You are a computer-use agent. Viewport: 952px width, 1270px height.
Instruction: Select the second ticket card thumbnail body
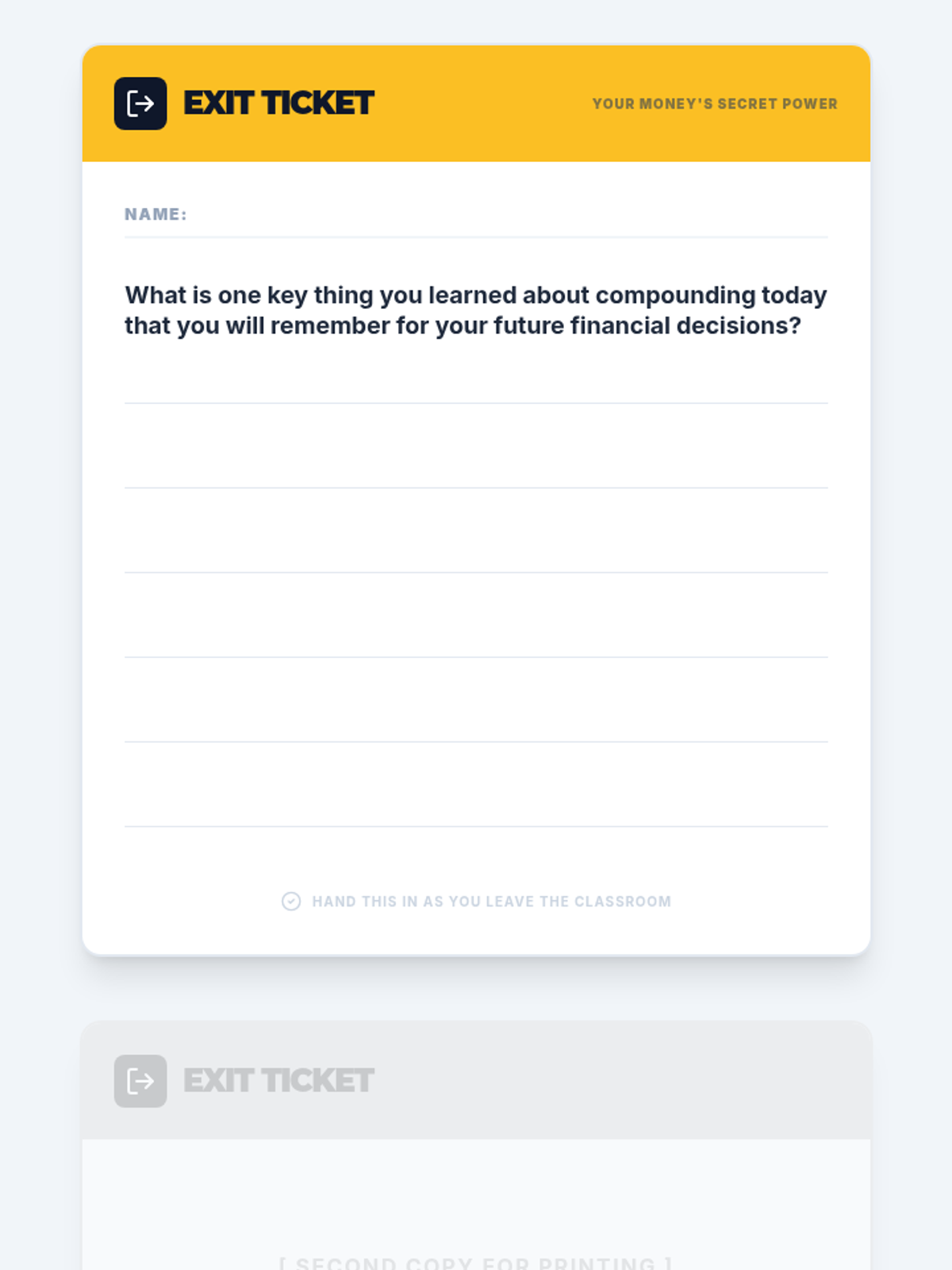476,1205
